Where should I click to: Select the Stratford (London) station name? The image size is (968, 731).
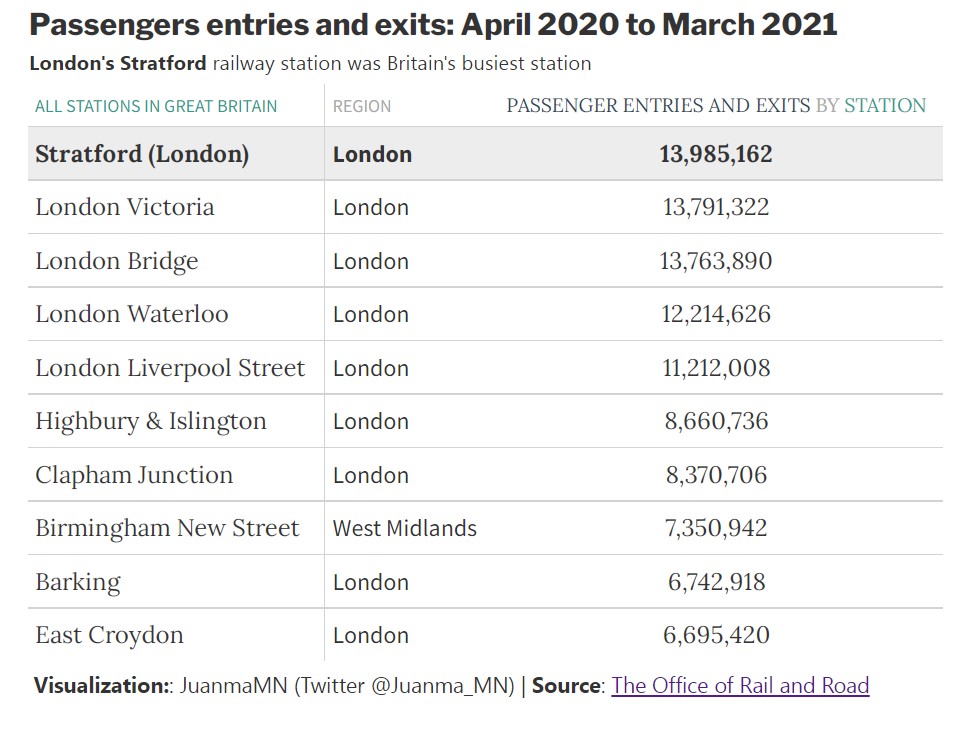(x=142, y=154)
